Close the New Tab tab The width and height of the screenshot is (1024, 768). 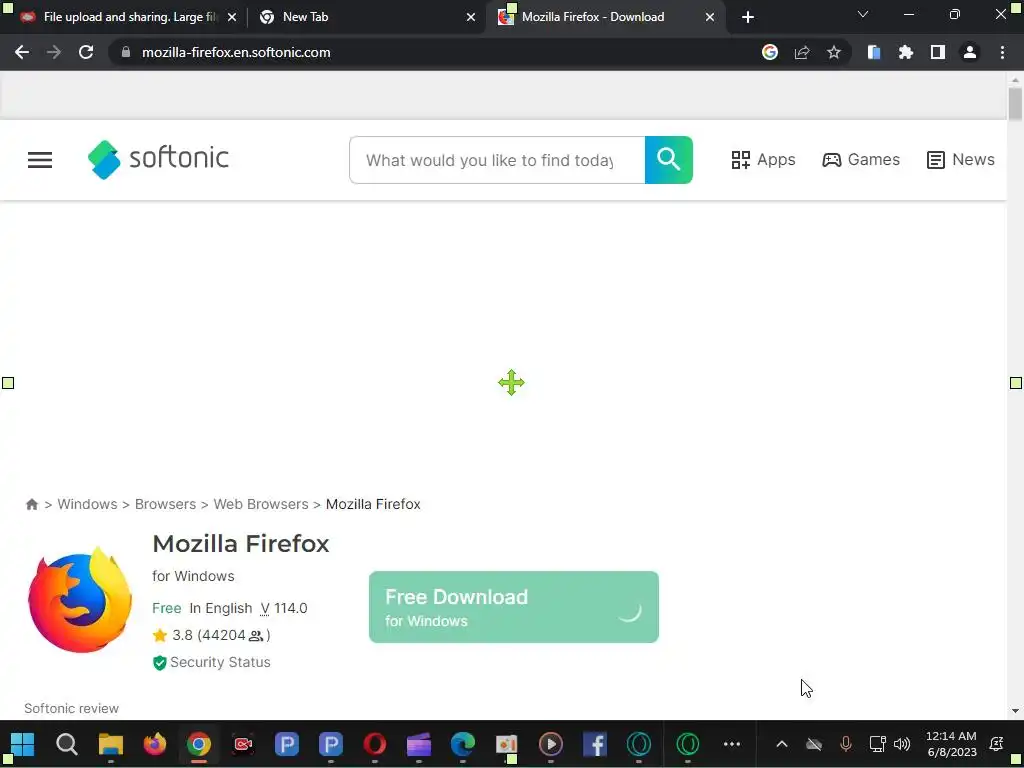tap(471, 17)
